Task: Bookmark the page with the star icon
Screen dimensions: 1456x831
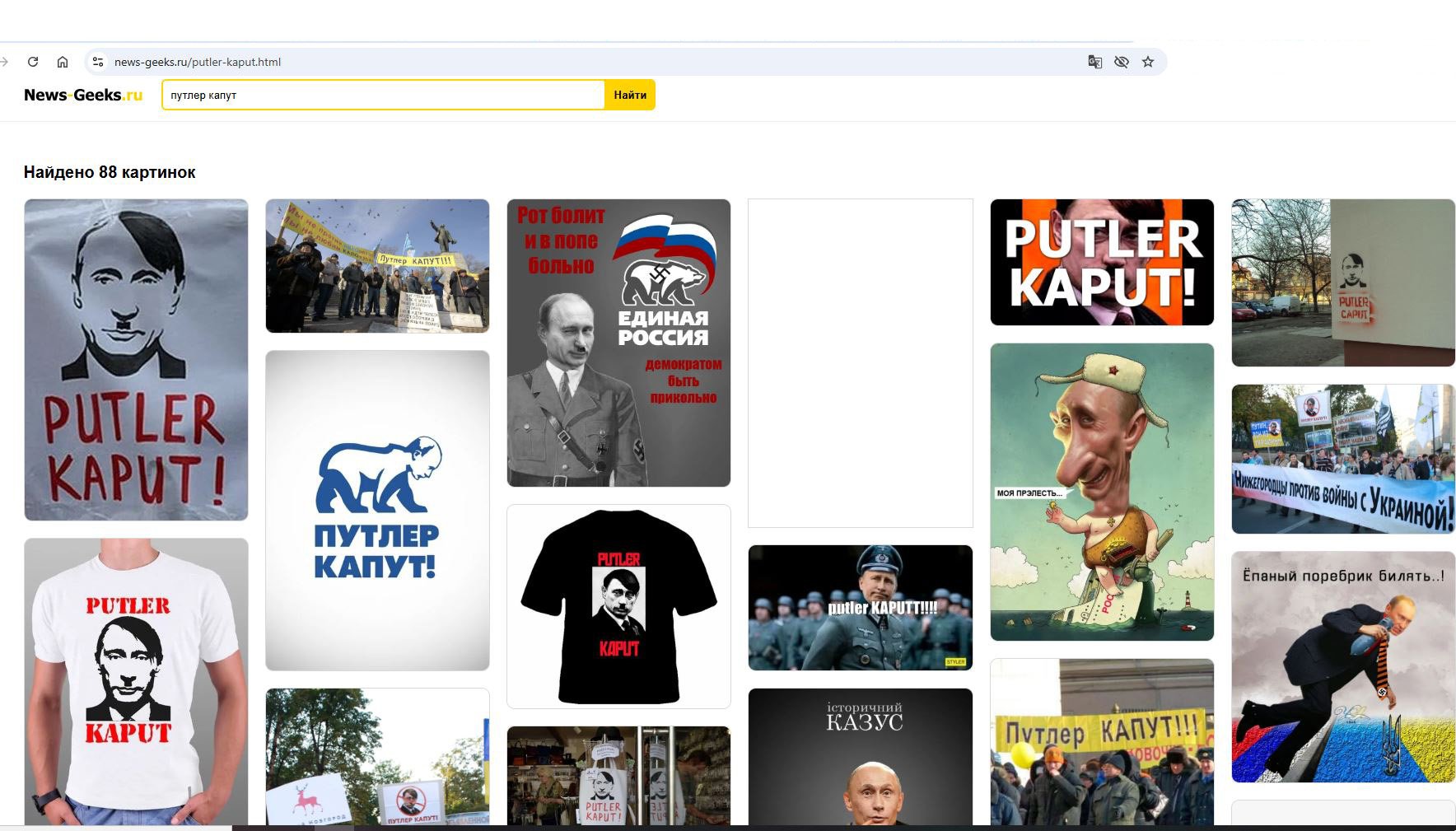Action: pyautogui.click(x=1147, y=61)
